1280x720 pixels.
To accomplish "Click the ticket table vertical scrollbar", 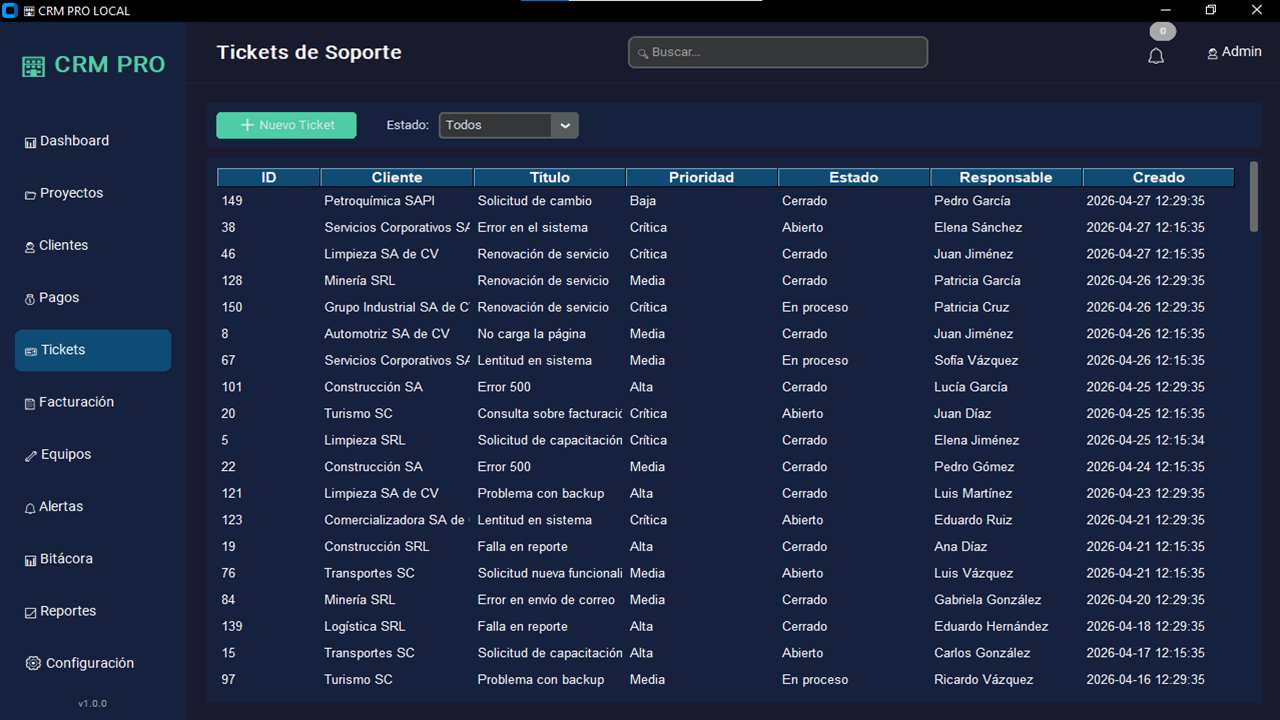I will 1254,197.
